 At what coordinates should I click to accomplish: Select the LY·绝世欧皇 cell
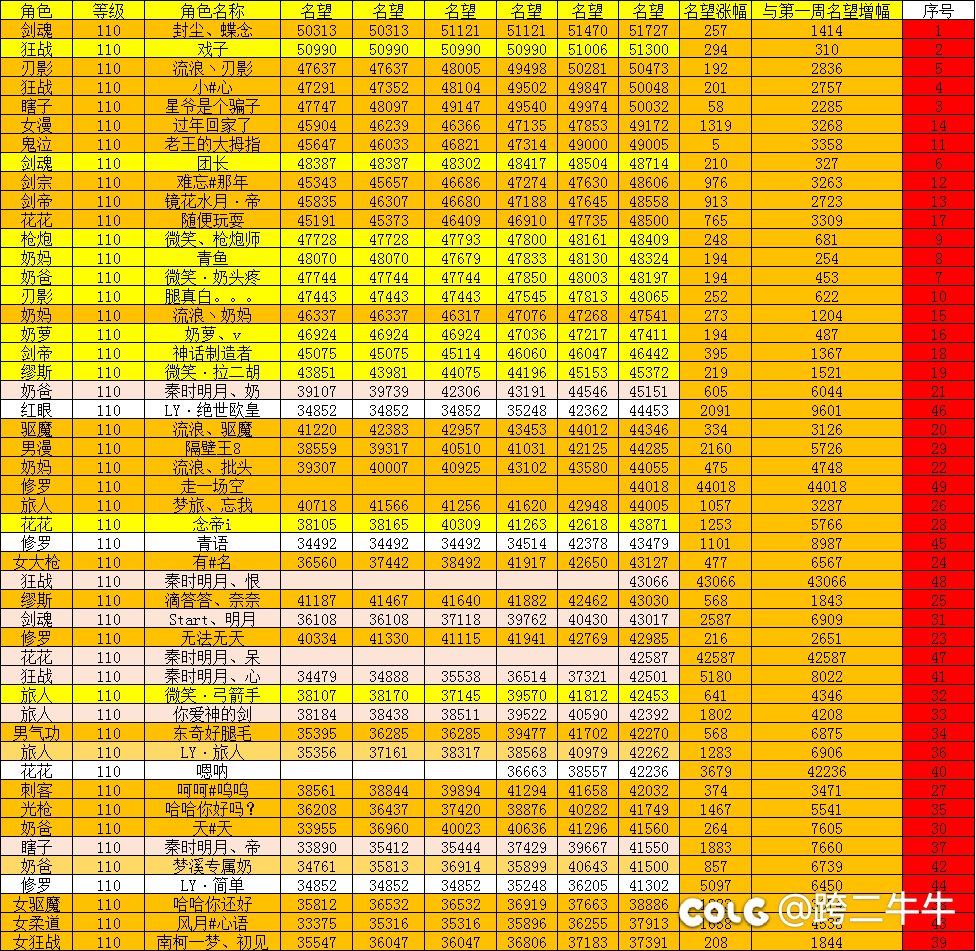click(x=212, y=410)
